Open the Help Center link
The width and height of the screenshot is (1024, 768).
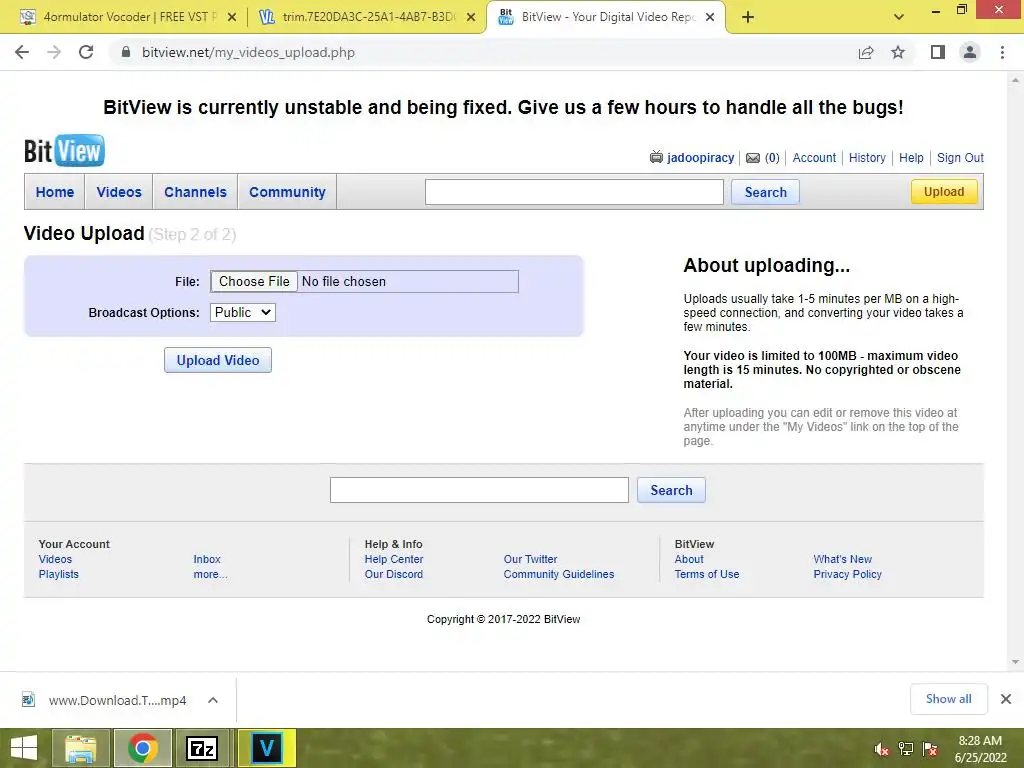click(394, 559)
